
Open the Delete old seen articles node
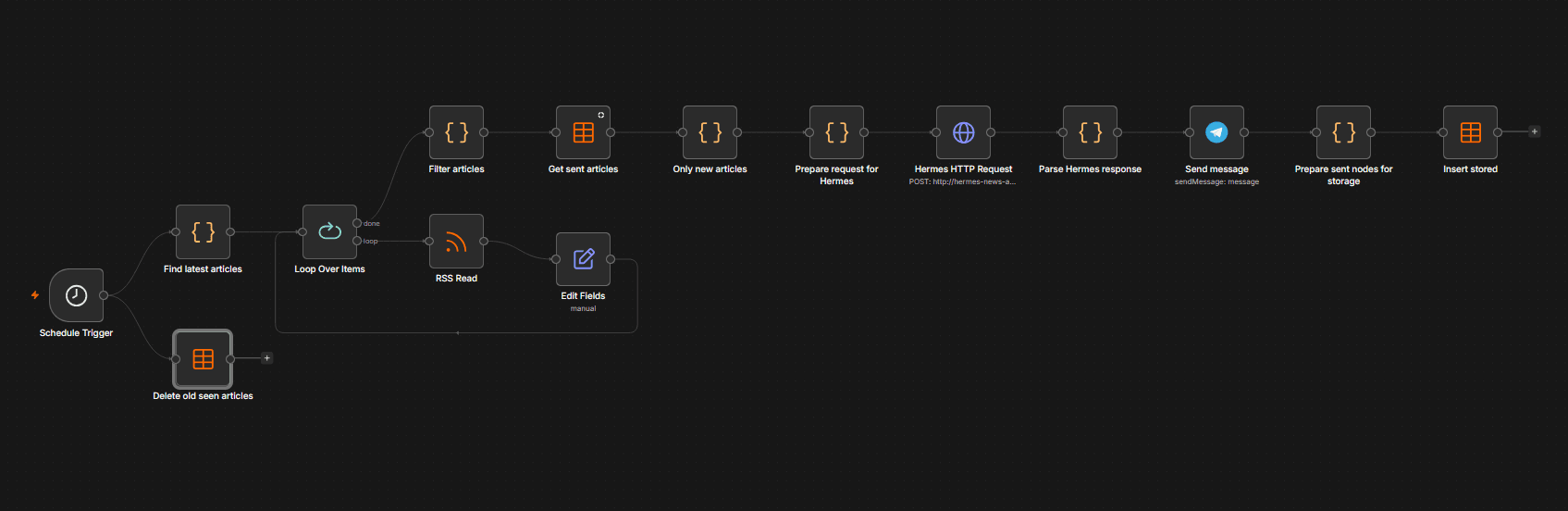[x=203, y=358]
